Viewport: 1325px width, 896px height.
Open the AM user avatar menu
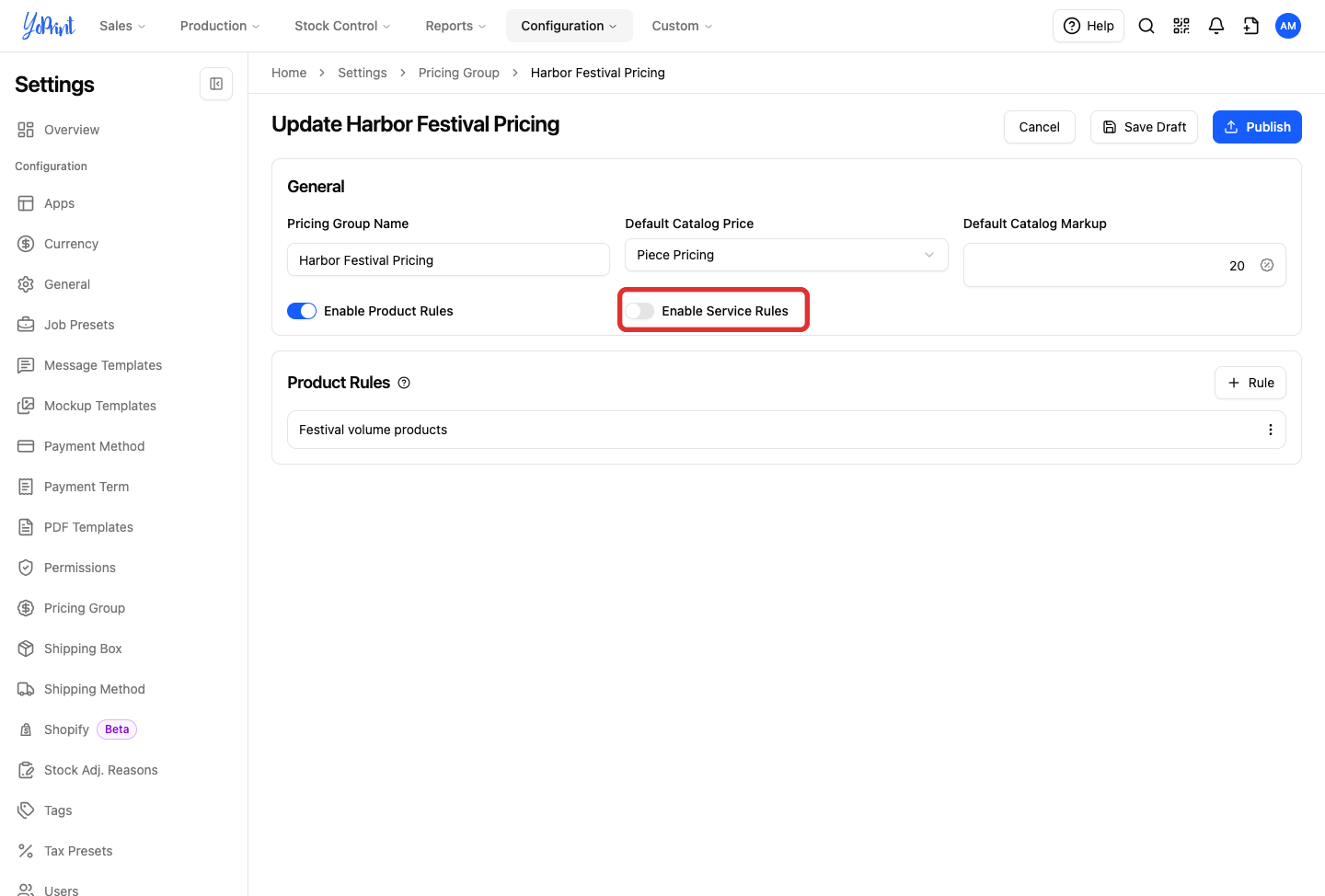(1288, 26)
